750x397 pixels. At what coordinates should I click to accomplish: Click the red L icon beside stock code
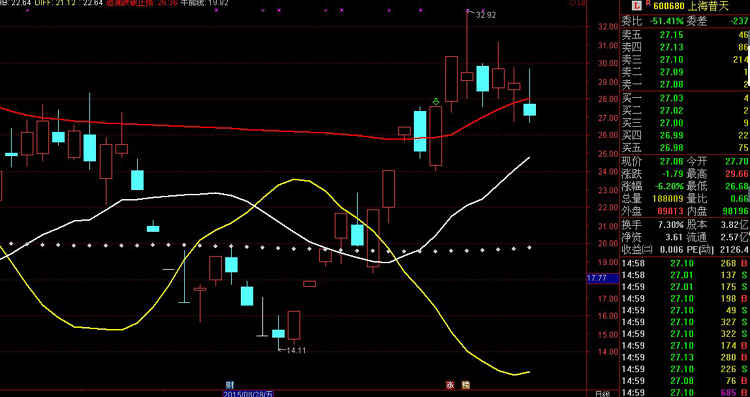(637, 6)
